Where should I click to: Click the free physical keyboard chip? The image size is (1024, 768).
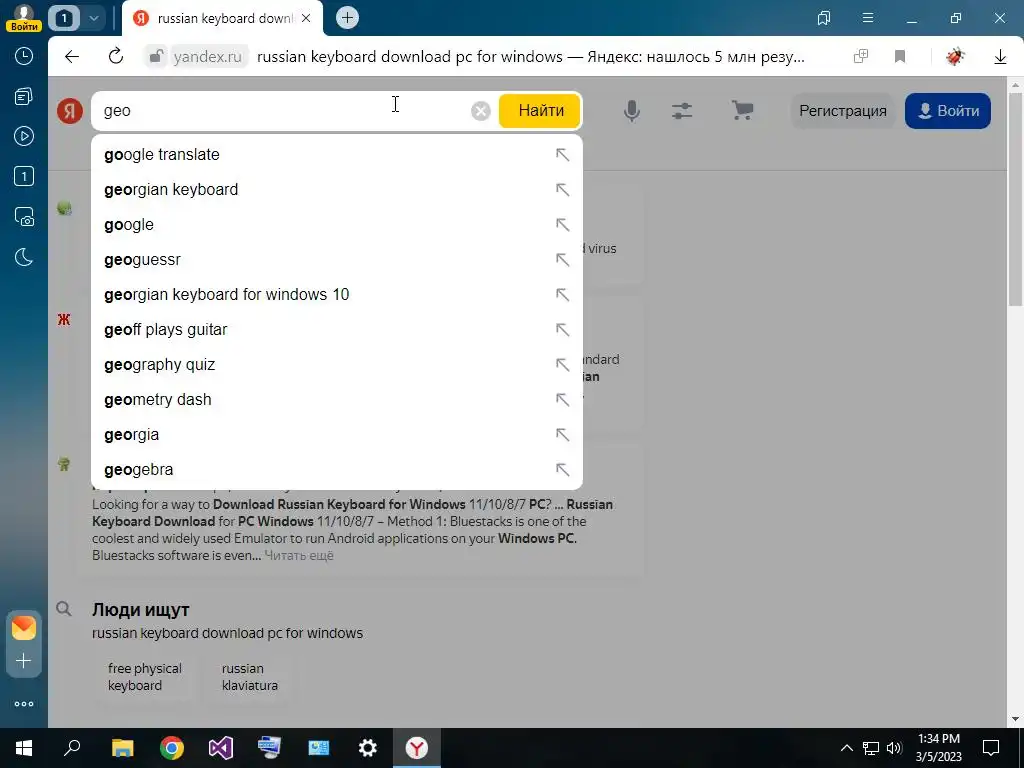144,677
